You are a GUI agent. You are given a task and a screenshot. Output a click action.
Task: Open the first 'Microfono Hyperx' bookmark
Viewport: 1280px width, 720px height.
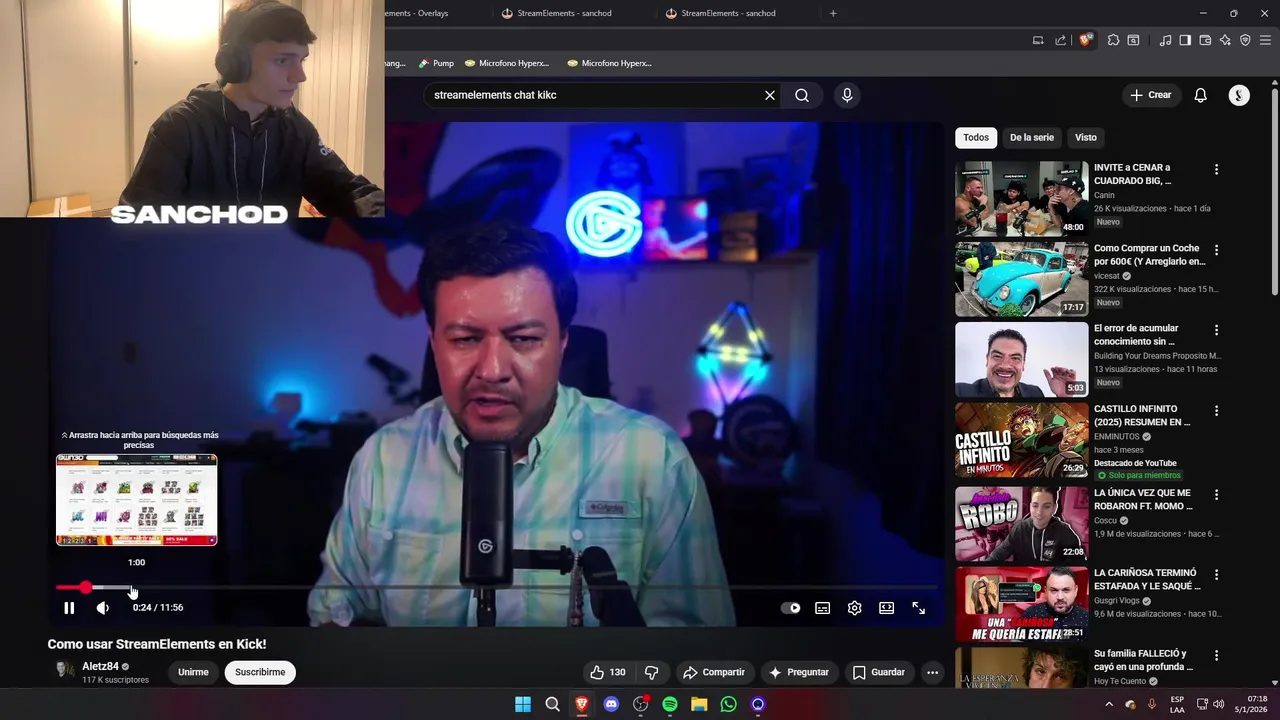coord(507,63)
